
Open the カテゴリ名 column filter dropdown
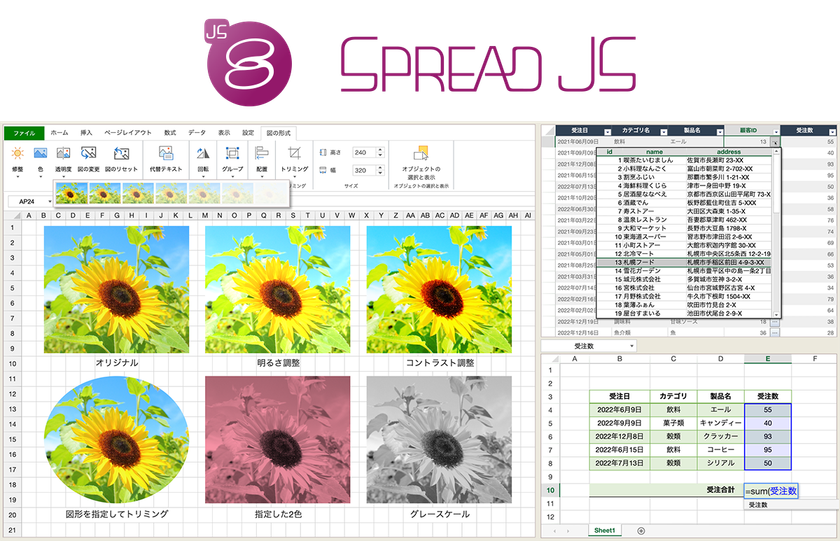click(x=664, y=132)
